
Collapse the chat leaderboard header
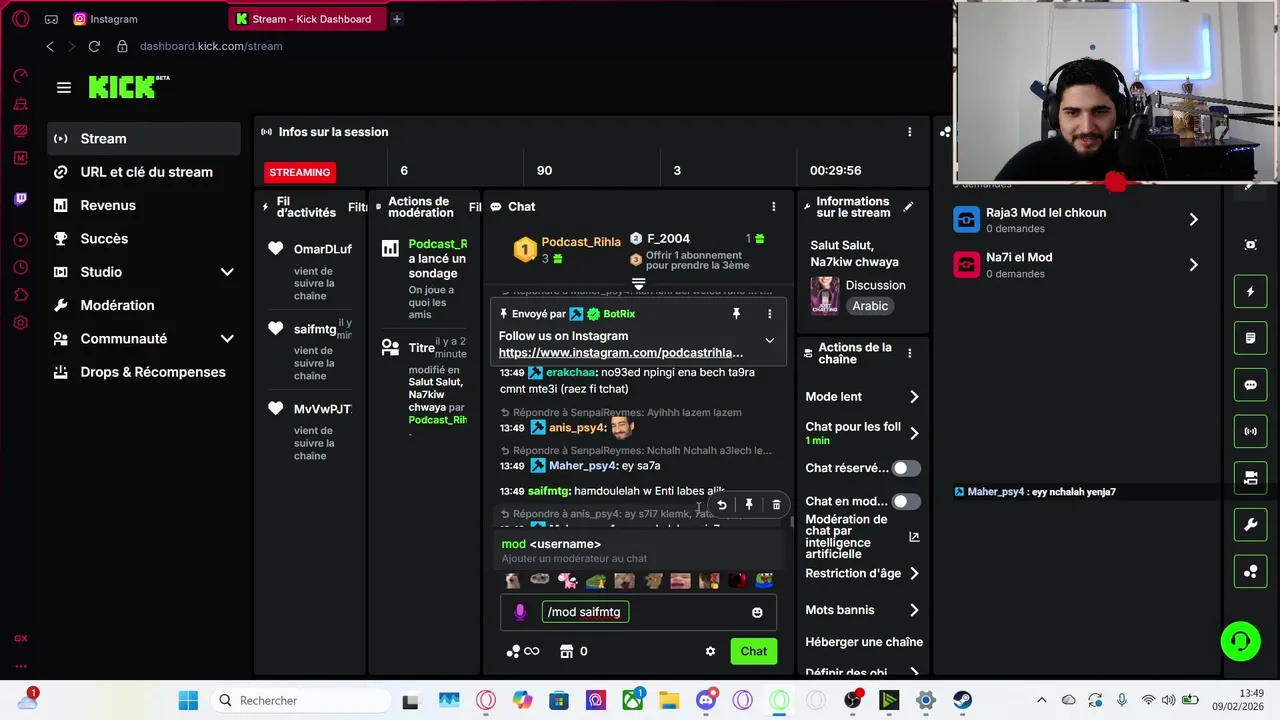tap(638, 284)
